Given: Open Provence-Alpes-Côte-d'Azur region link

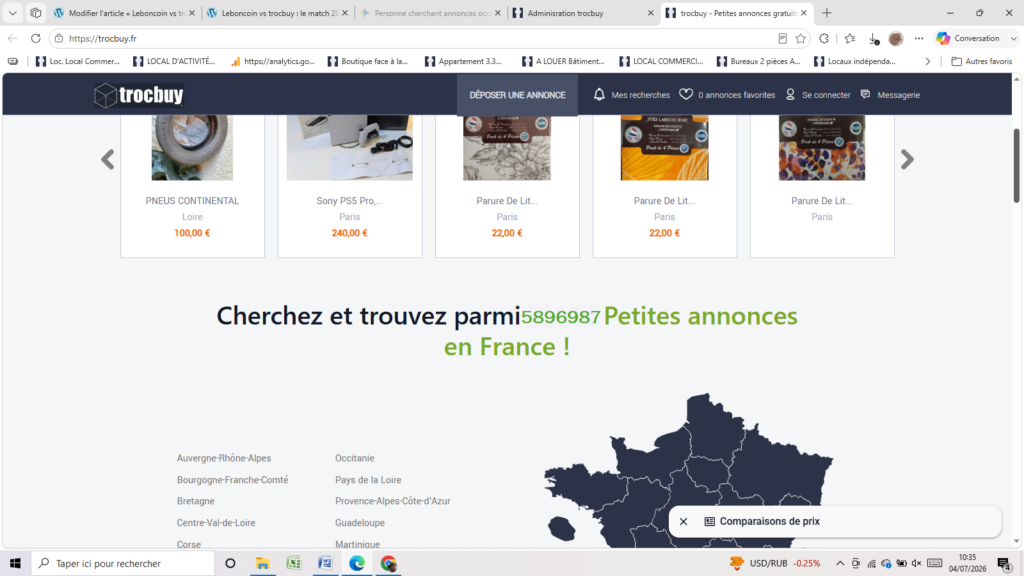Looking at the screenshot, I should pyautogui.click(x=392, y=501).
